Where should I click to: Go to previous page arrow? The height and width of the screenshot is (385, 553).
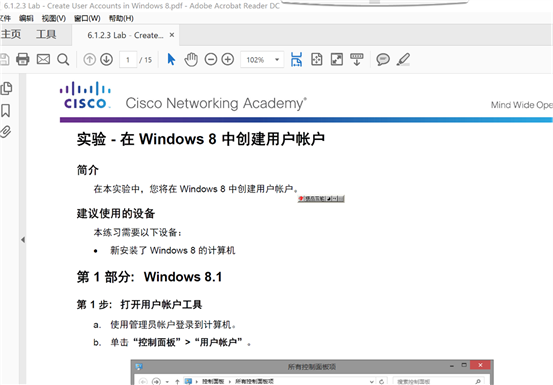click(90, 60)
